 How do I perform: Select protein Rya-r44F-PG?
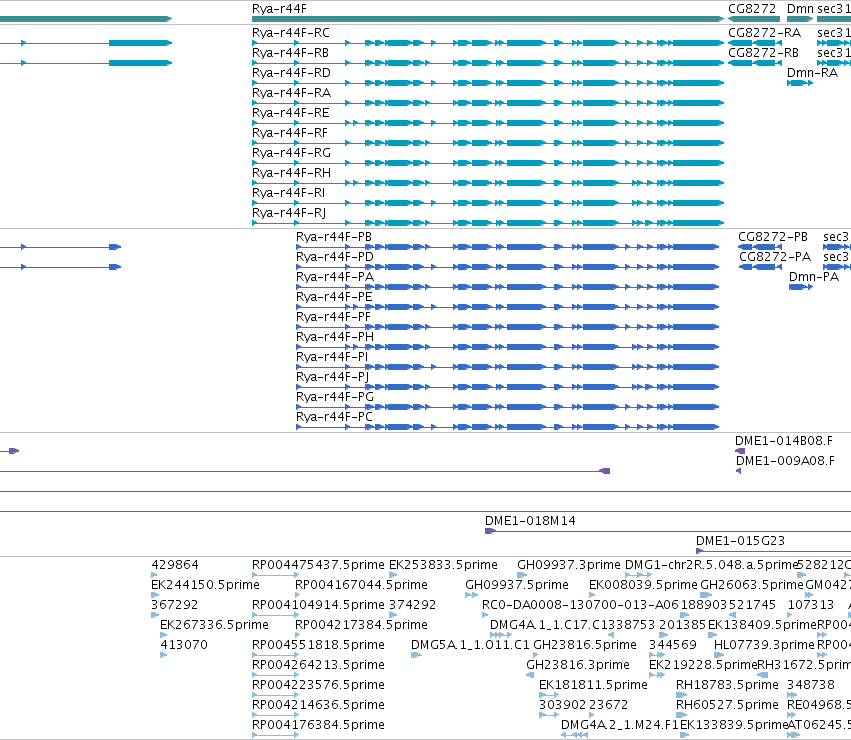click(x=334, y=398)
